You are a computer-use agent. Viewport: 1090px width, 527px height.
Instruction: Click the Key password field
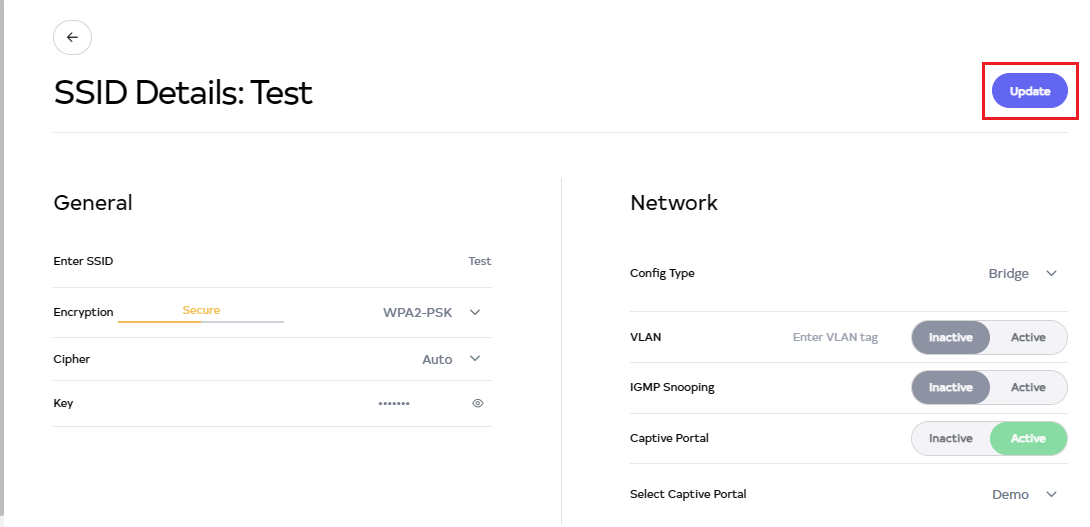click(393, 403)
